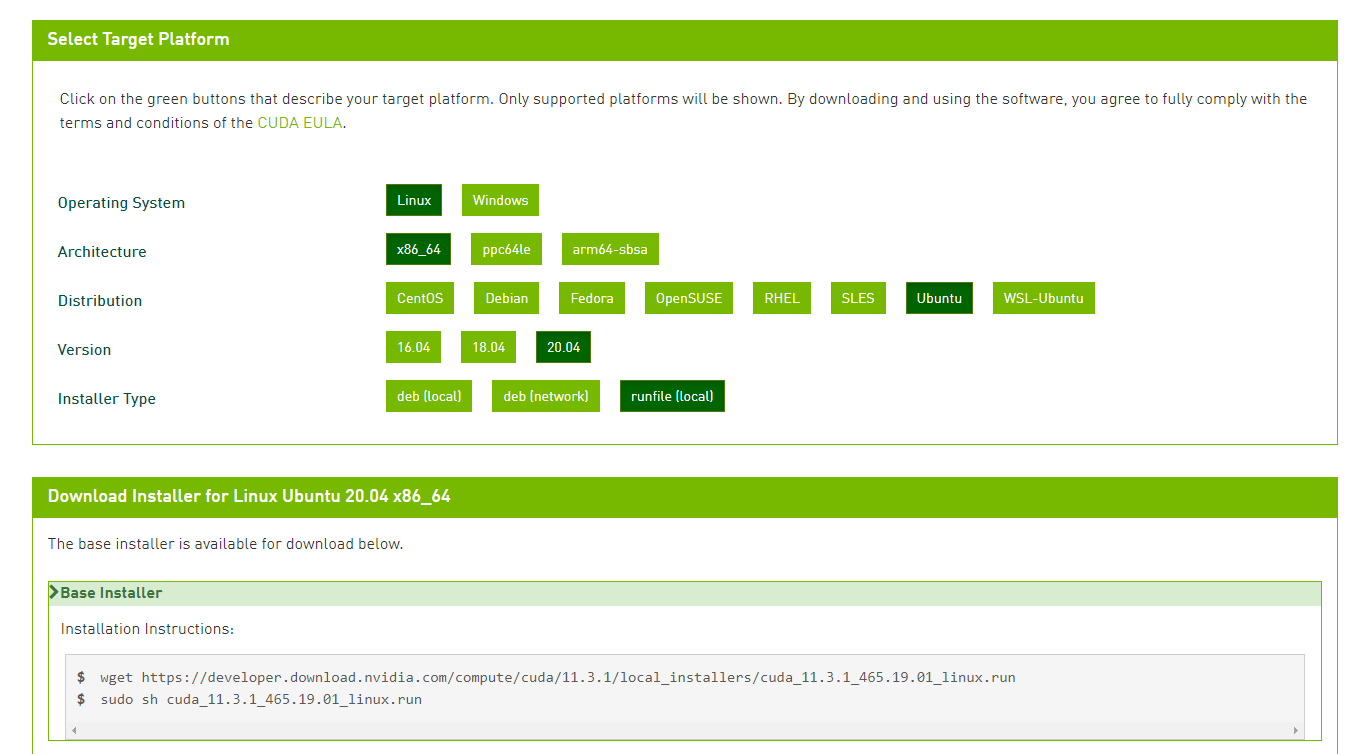
Task: Select the Windows operating system button
Action: (500, 200)
